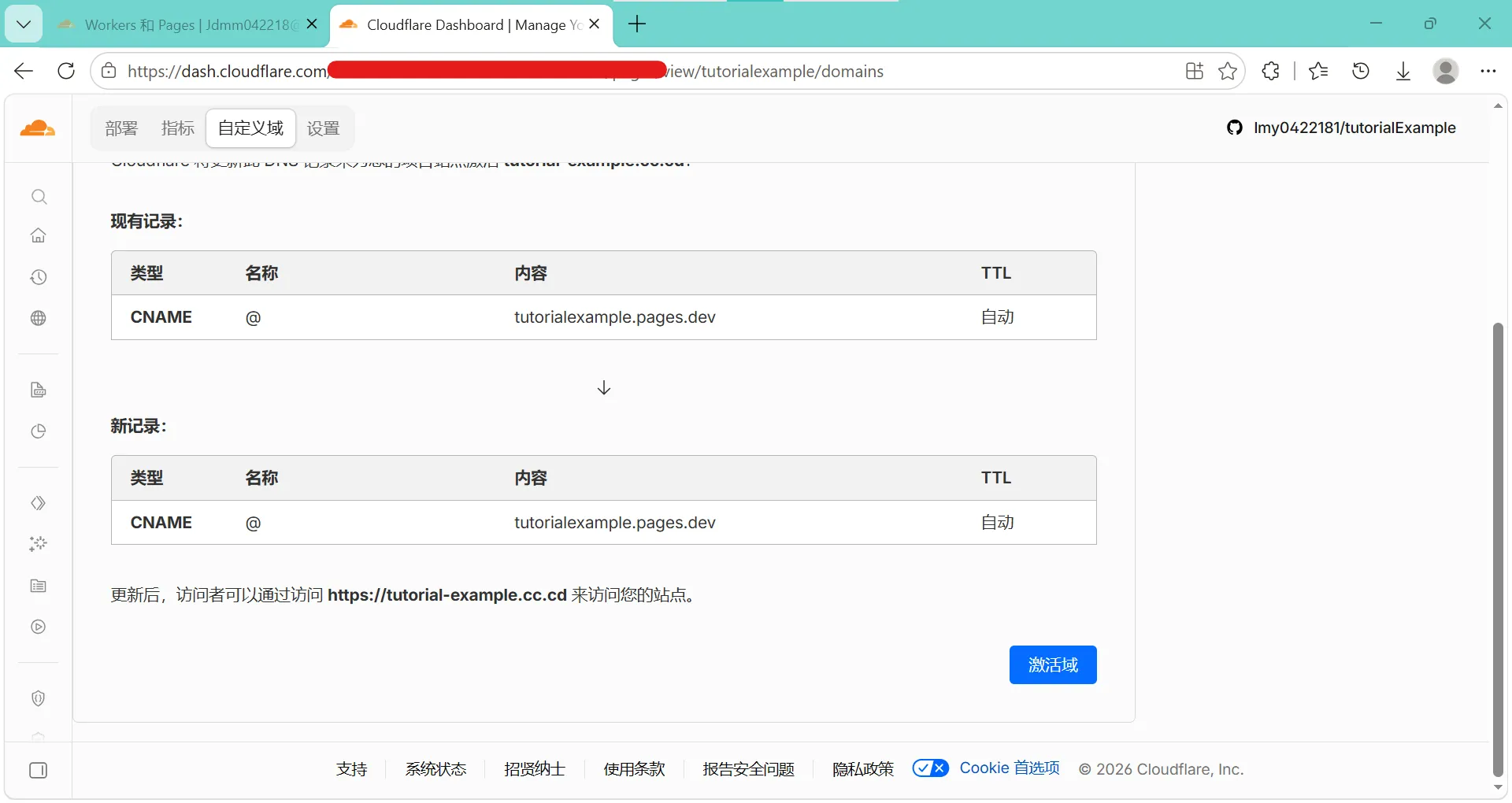Open a new browser tab
Screen dimensions: 1512x803
tap(637, 24)
